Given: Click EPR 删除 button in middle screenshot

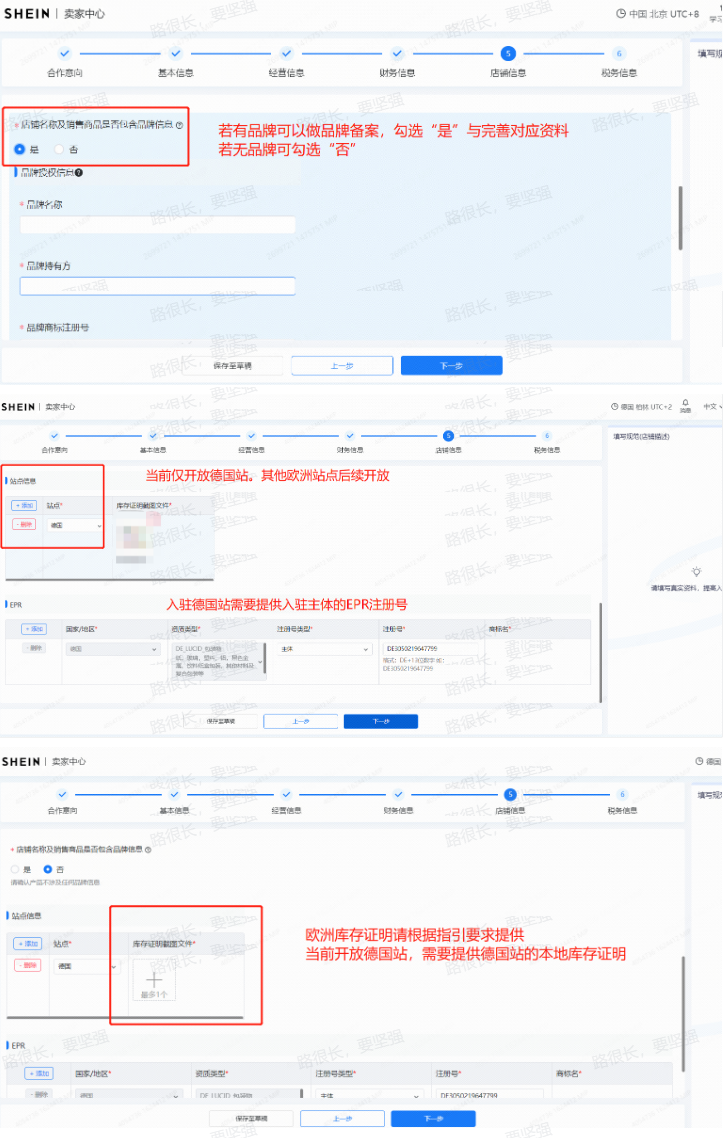Looking at the screenshot, I should [34, 648].
